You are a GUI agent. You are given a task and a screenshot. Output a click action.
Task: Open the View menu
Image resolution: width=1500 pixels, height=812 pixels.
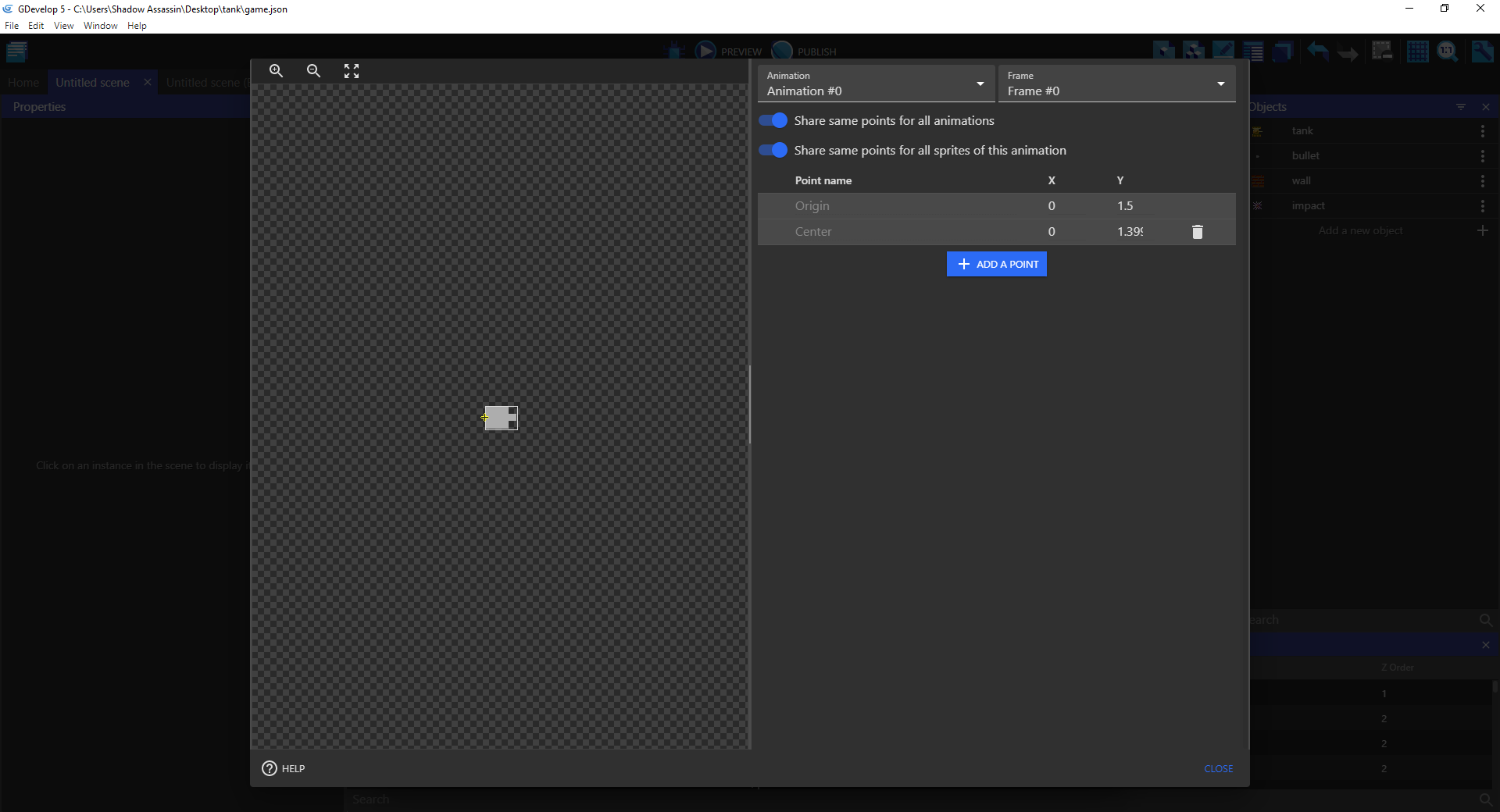tap(63, 26)
